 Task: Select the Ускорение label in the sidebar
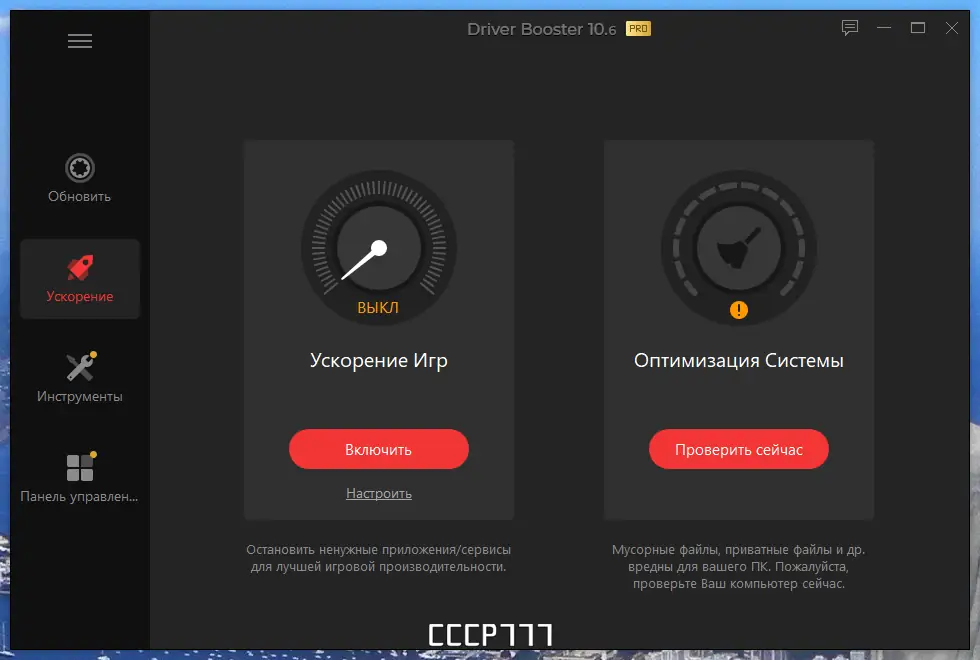[x=80, y=296]
